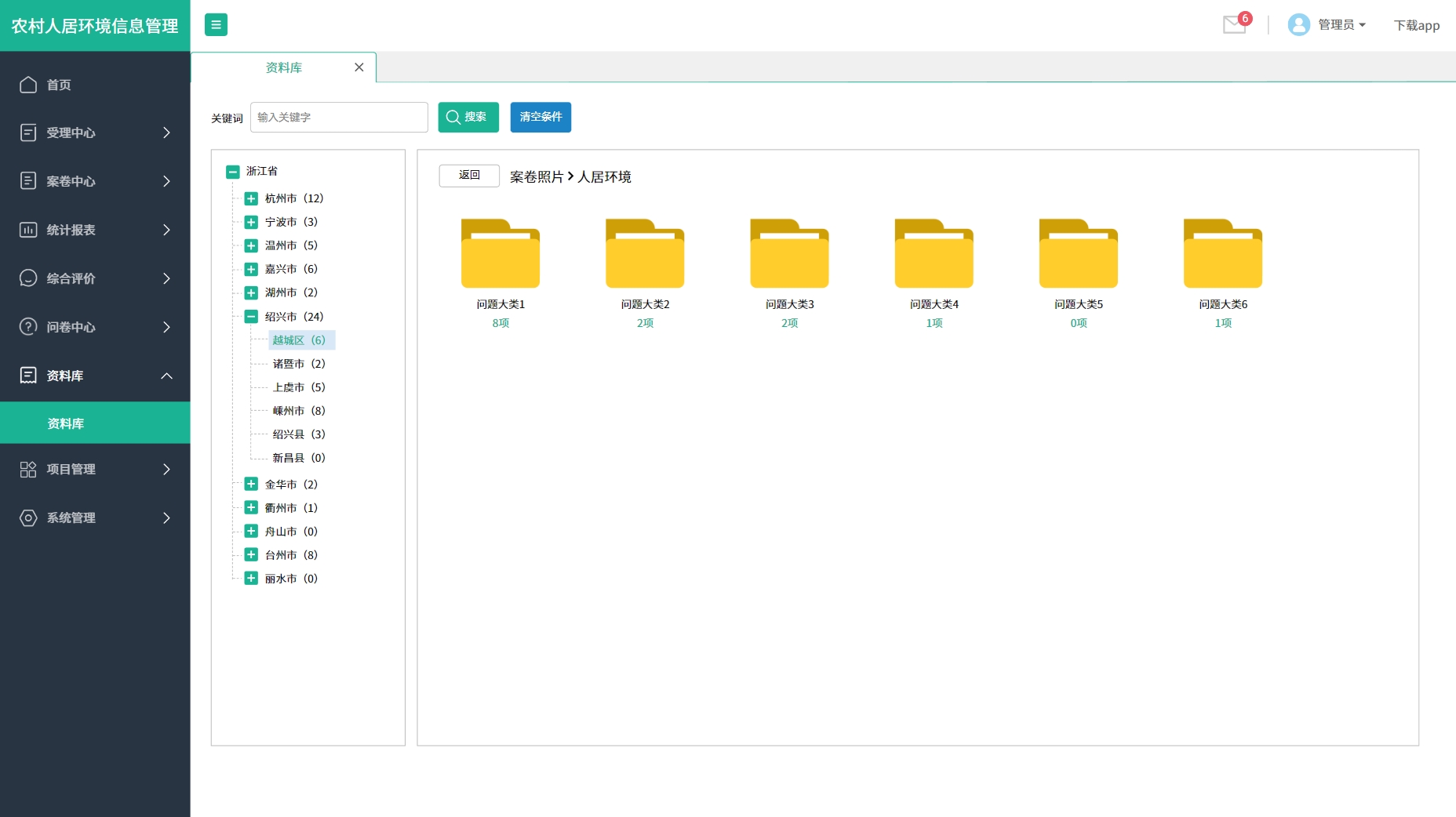The height and width of the screenshot is (817, 1456).
Task: Click the 案卷中心 document icon
Action: coord(28,181)
